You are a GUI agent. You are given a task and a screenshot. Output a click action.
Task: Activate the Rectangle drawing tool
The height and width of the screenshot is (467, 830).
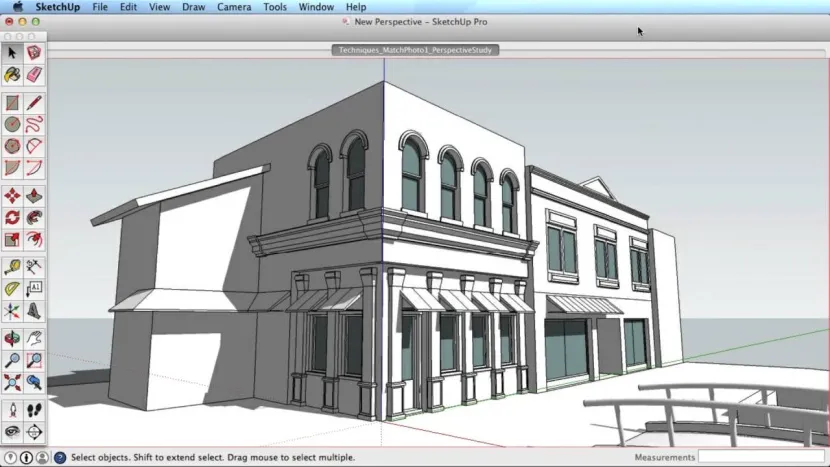(12, 103)
